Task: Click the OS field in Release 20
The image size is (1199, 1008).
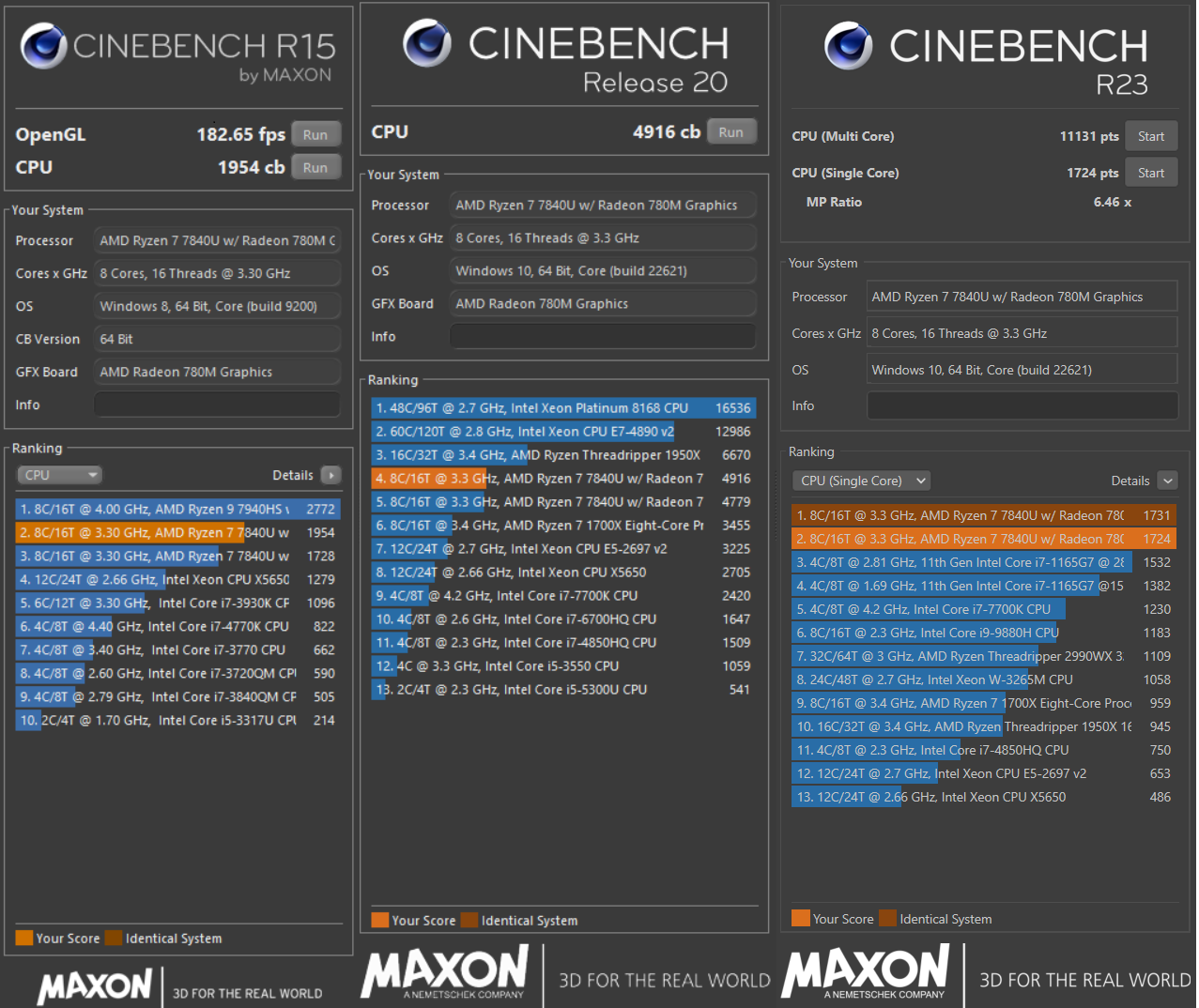Action: pyautogui.click(x=603, y=270)
